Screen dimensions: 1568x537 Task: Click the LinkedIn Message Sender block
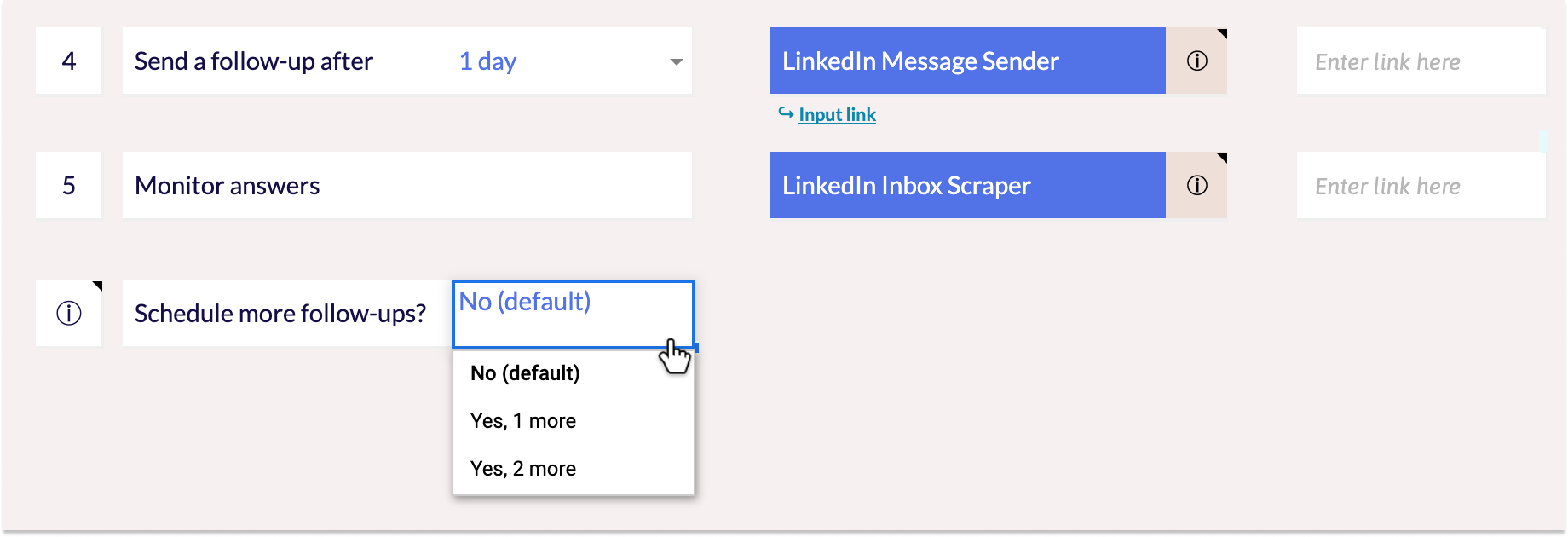tap(967, 61)
